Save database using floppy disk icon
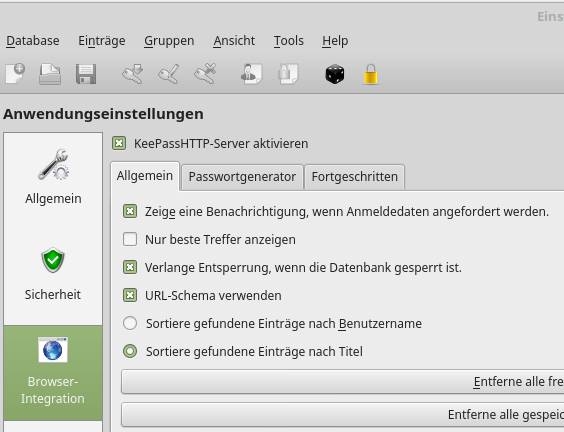564x432 pixels. click(86, 74)
